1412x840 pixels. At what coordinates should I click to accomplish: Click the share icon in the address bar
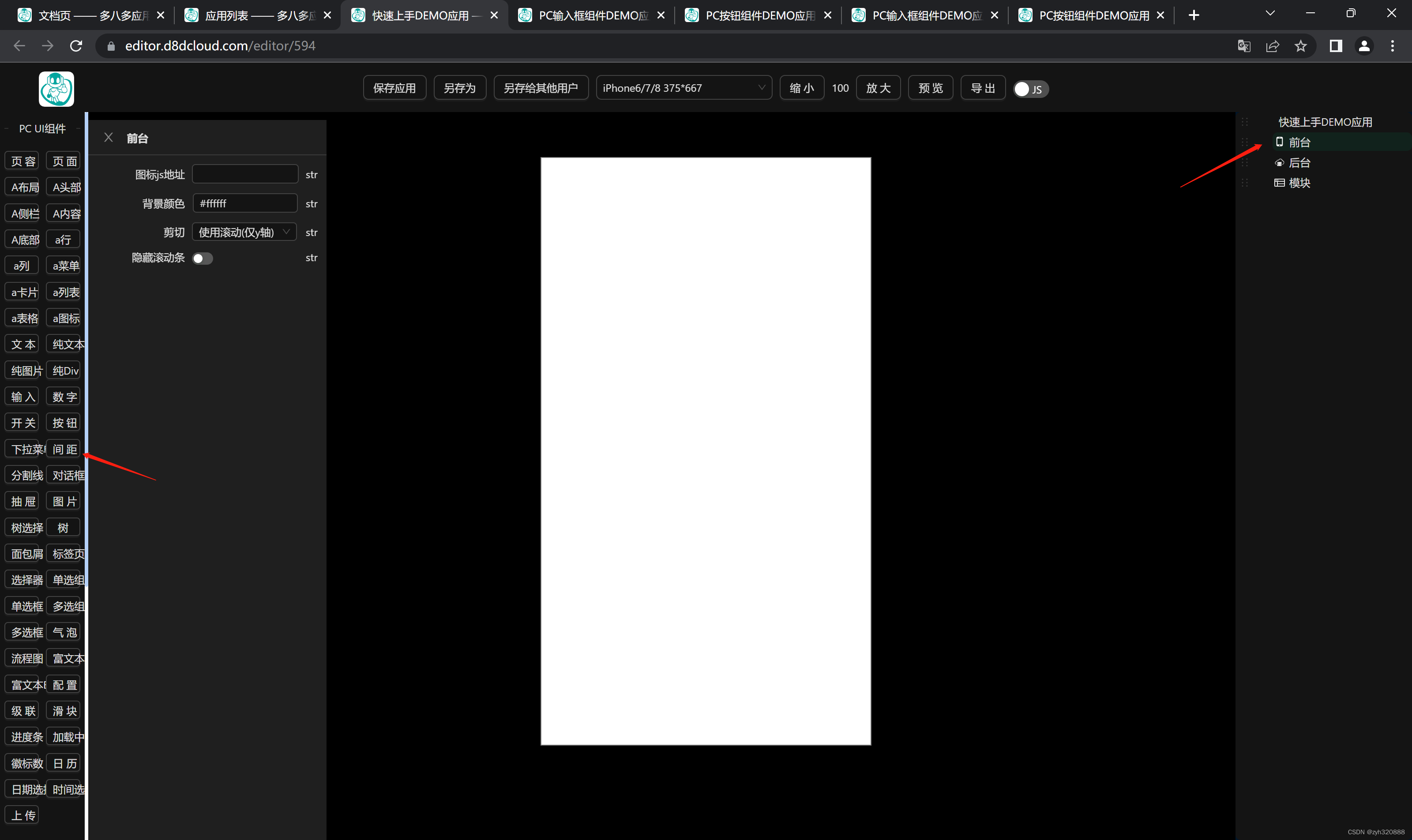click(1272, 46)
